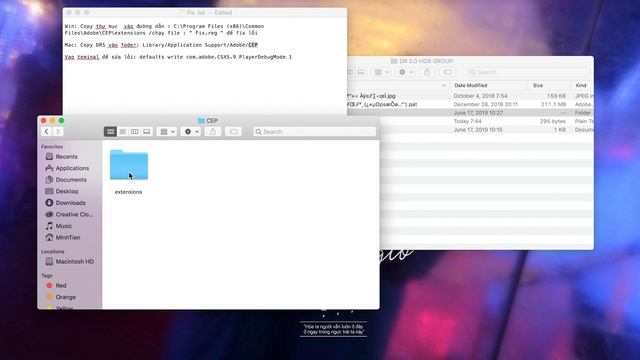This screenshot has width=640, height=360.
Task: Open the extensions folder in the CEP window
Action: coord(129,165)
